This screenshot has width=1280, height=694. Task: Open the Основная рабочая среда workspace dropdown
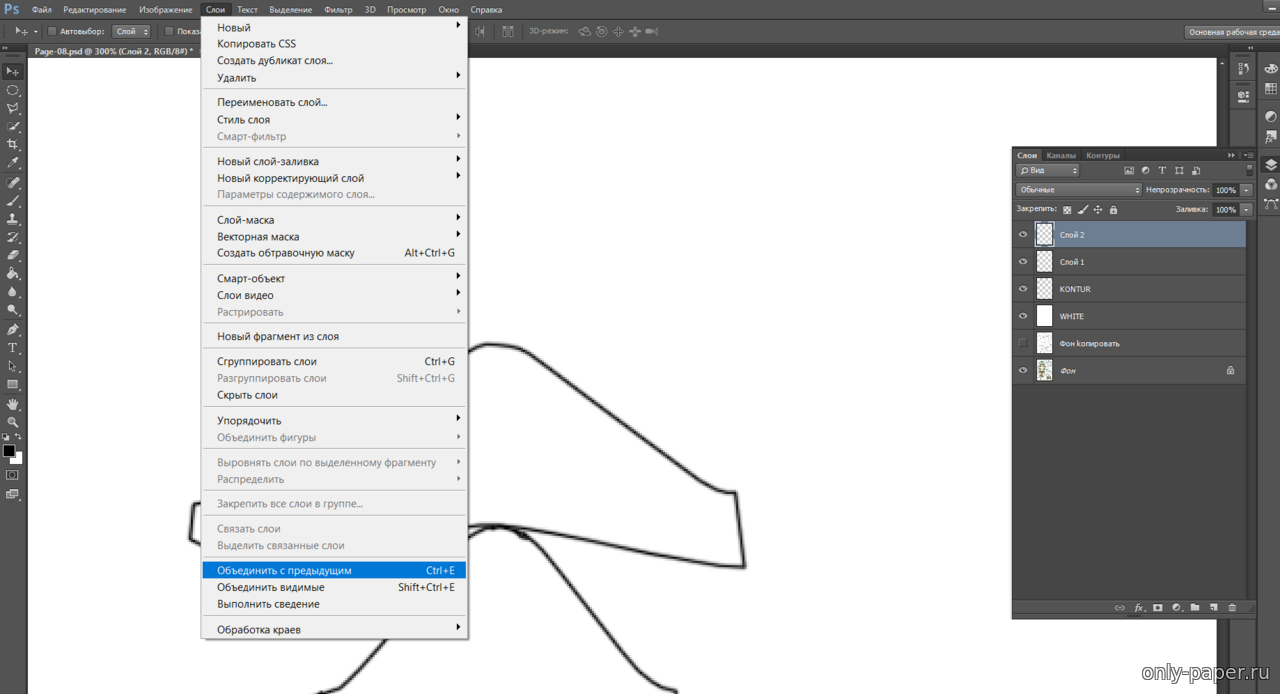pos(1232,32)
